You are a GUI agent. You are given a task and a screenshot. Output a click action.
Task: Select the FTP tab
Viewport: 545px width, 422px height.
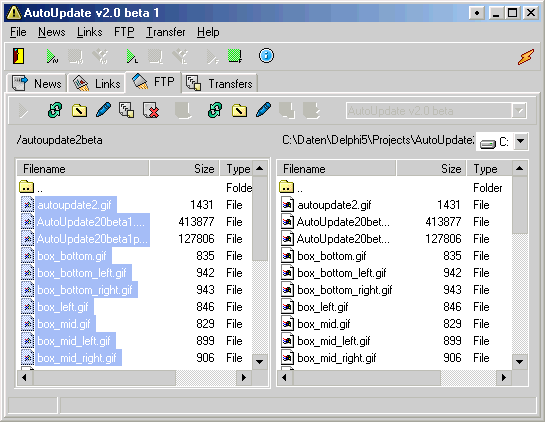[153, 82]
